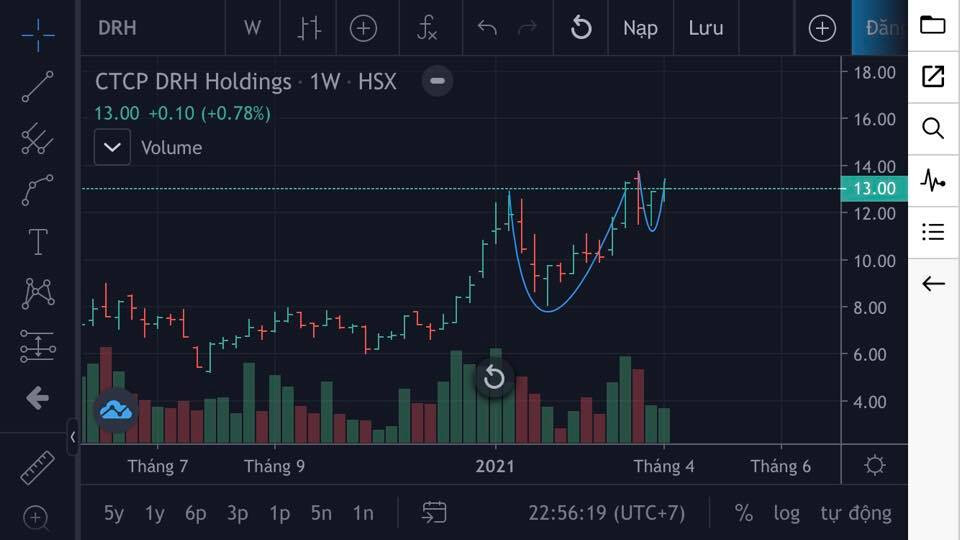Select the 3p time range
The height and width of the screenshot is (540, 960).
(x=238, y=513)
